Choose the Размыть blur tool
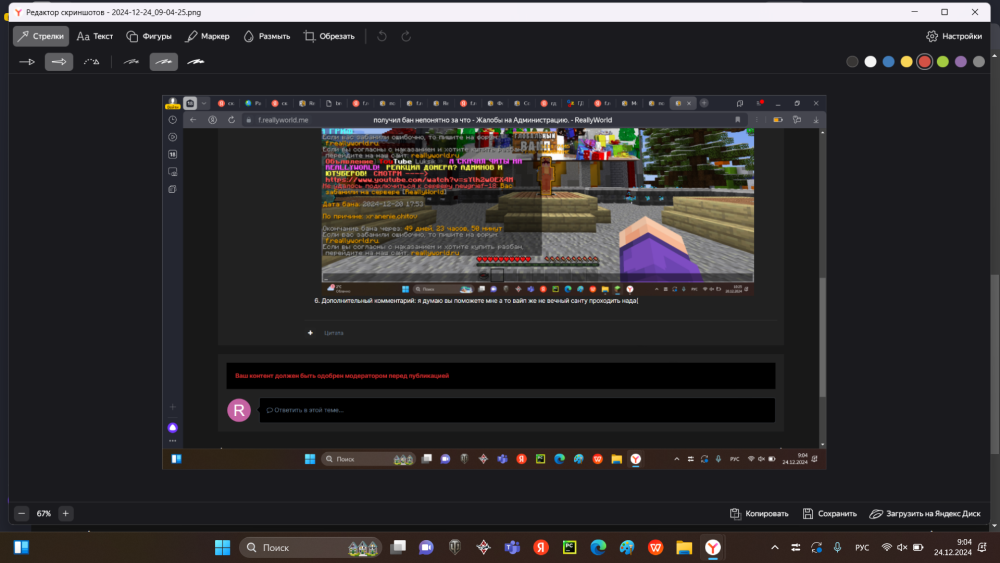1000x563 pixels. 267,36
